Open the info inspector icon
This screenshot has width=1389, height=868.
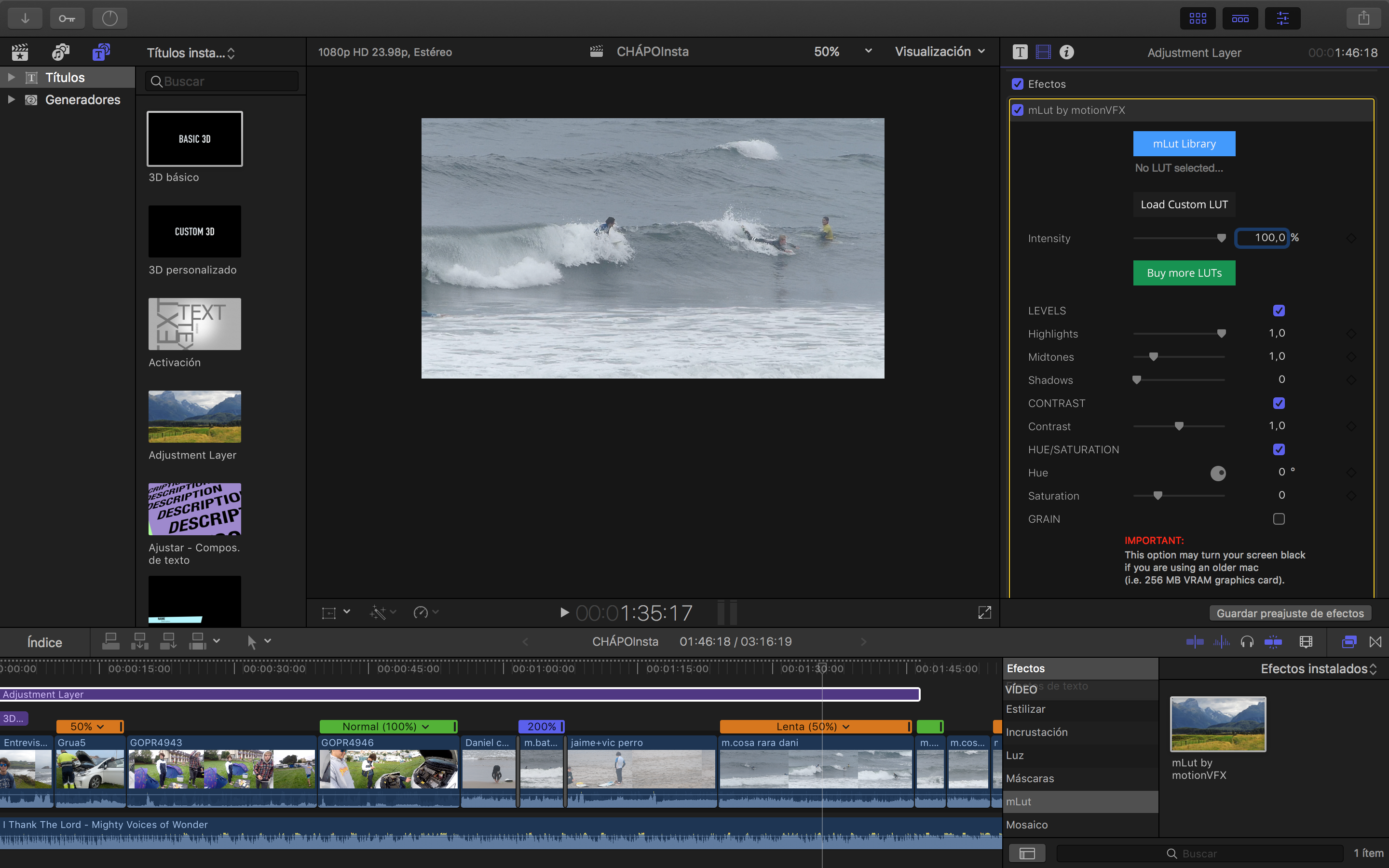click(x=1066, y=52)
